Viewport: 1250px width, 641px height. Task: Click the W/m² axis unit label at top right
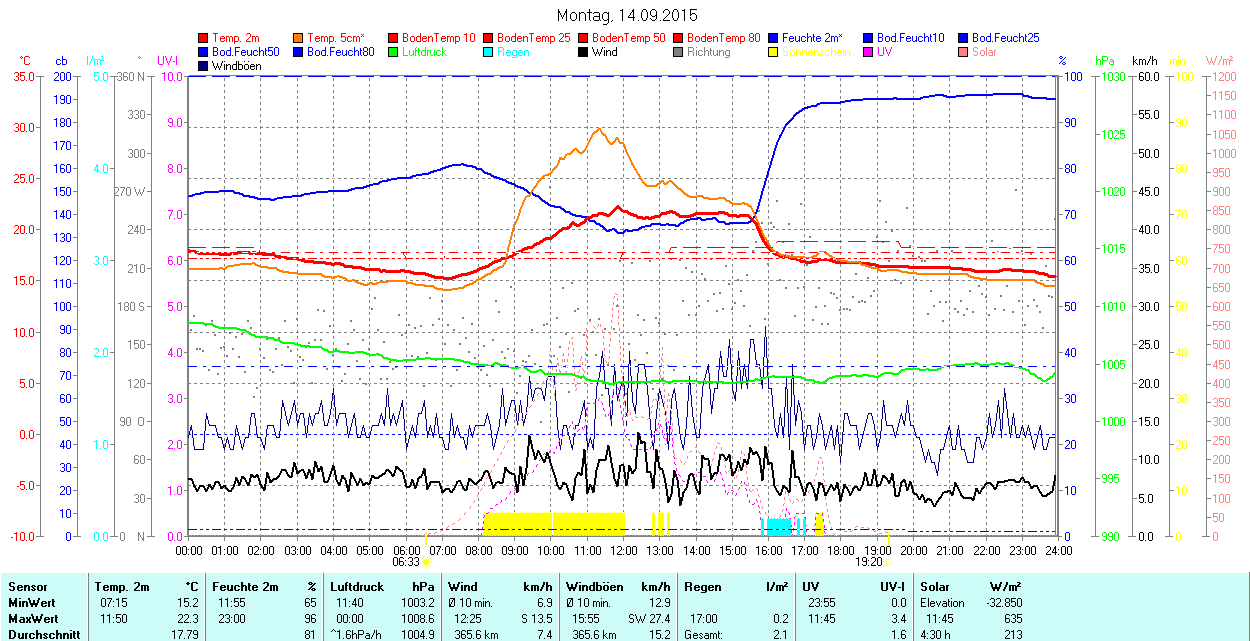[1219, 61]
